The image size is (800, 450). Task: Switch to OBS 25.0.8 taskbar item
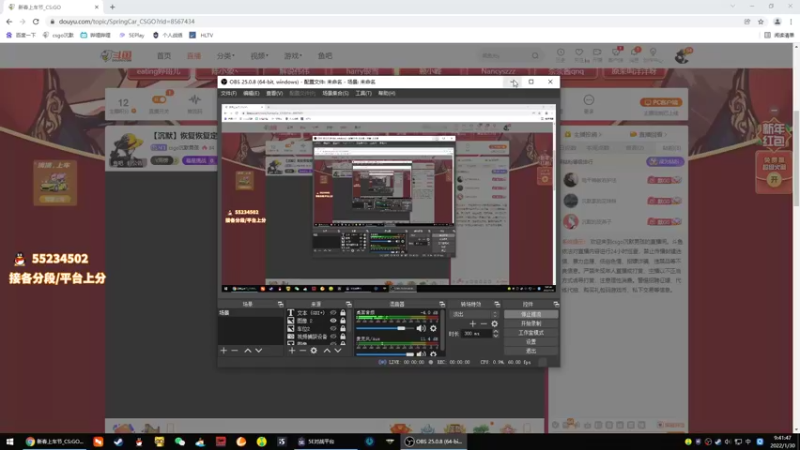433,441
